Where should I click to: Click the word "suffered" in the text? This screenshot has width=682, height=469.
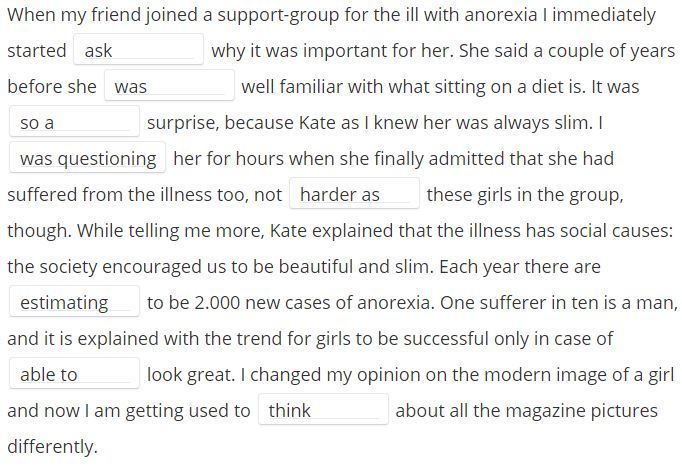(43, 194)
